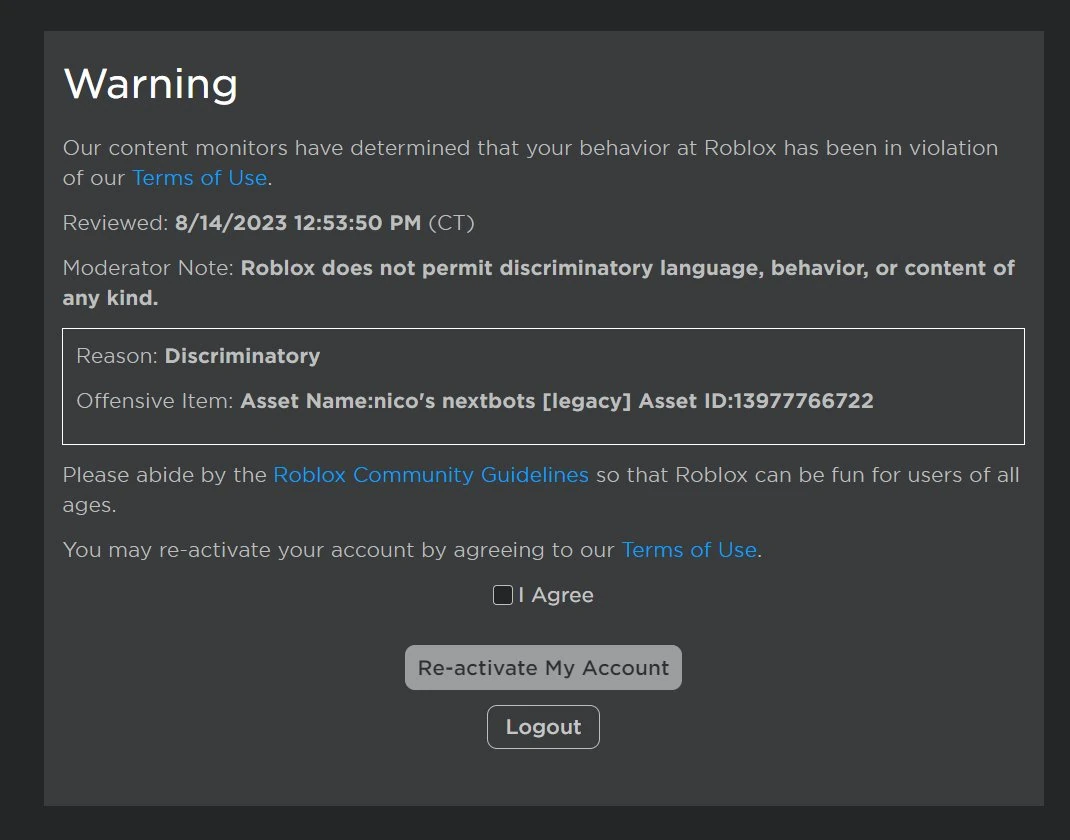This screenshot has width=1070, height=840.
Task: Click the "I Agree" label text
Action: coord(556,595)
